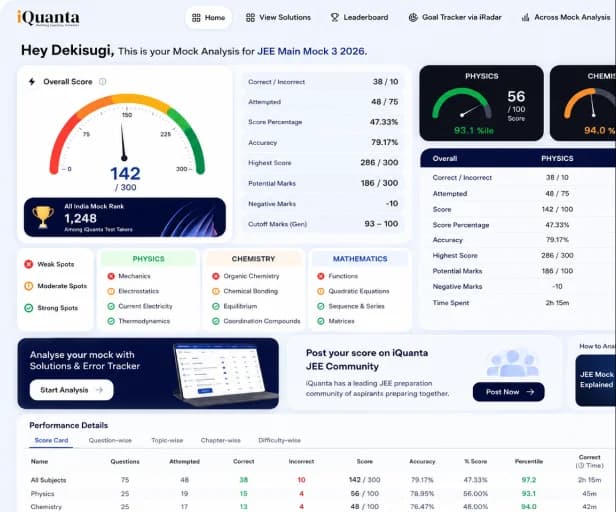
Task: Click the Accuracy column header
Action: [x=422, y=461]
